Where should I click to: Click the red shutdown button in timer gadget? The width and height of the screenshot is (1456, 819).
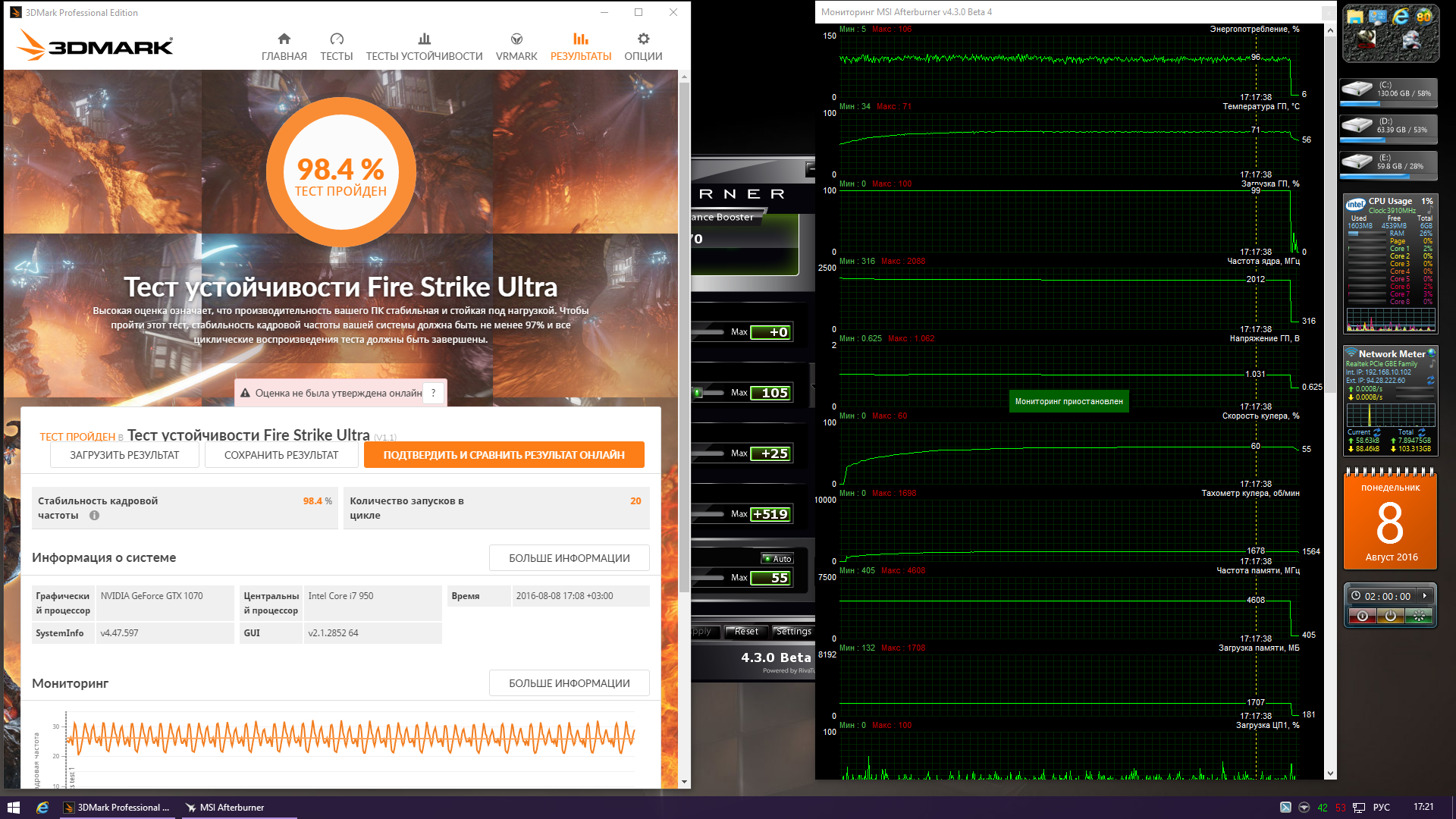[1363, 616]
